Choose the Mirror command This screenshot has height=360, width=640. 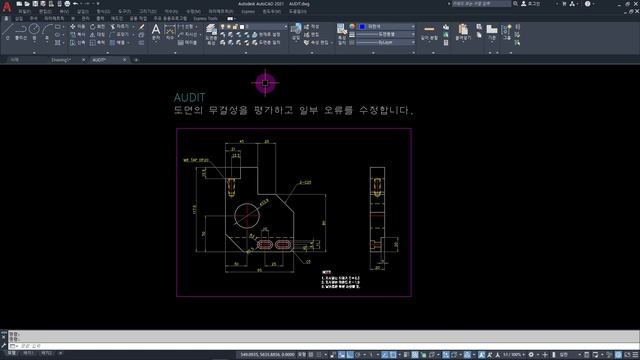97,35
